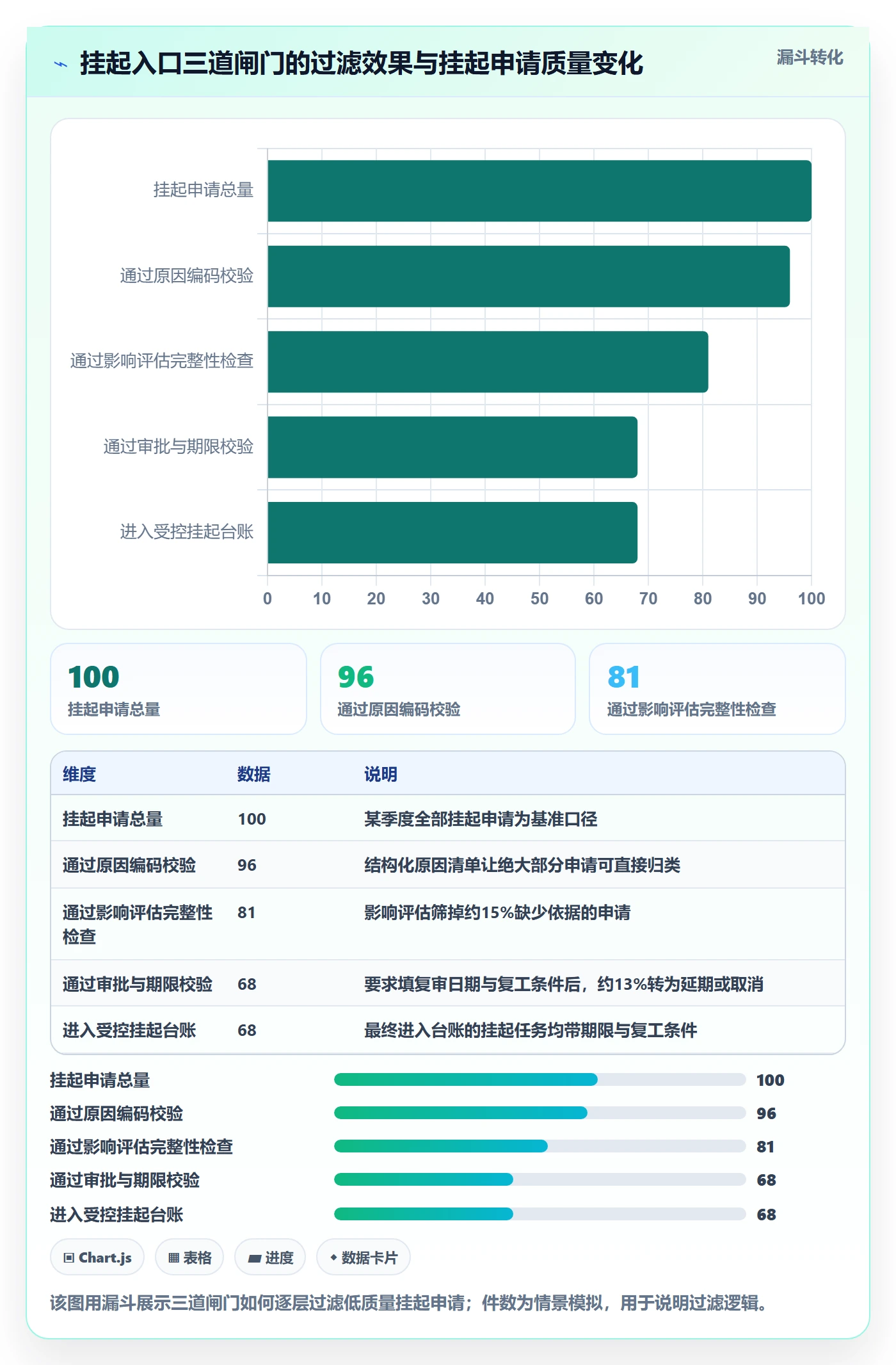This screenshot has height=1365, width=896.
Task: Select the 进度 chip
Action: pyautogui.click(x=270, y=1257)
